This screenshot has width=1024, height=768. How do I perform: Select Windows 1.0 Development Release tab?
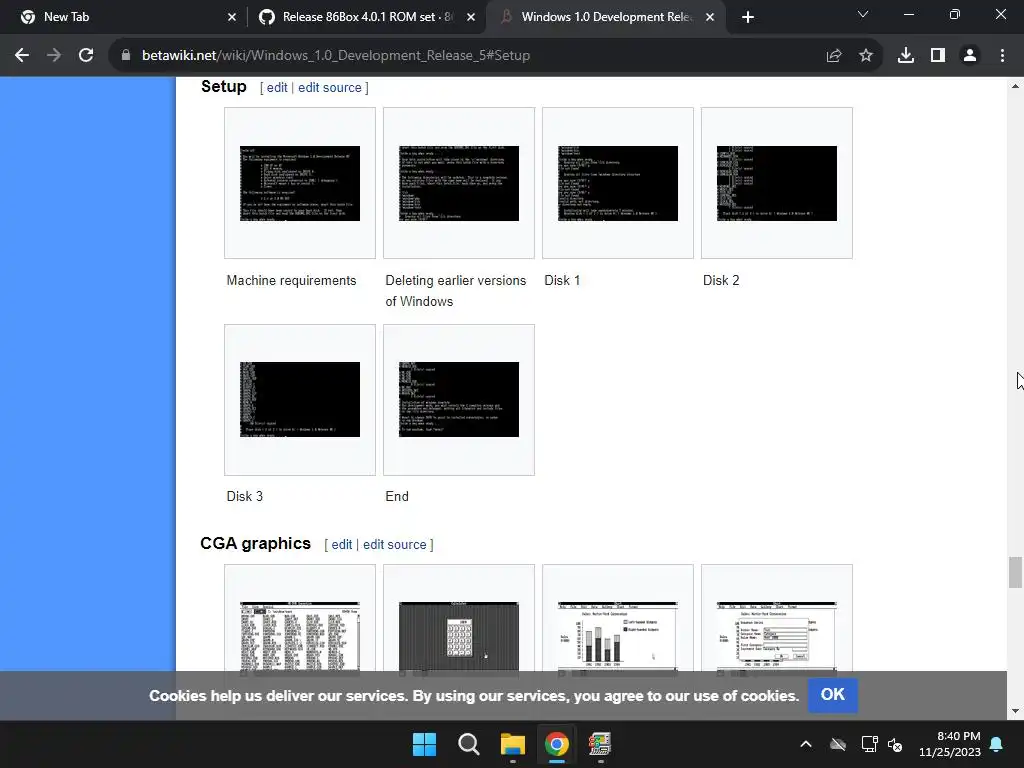tap(605, 17)
